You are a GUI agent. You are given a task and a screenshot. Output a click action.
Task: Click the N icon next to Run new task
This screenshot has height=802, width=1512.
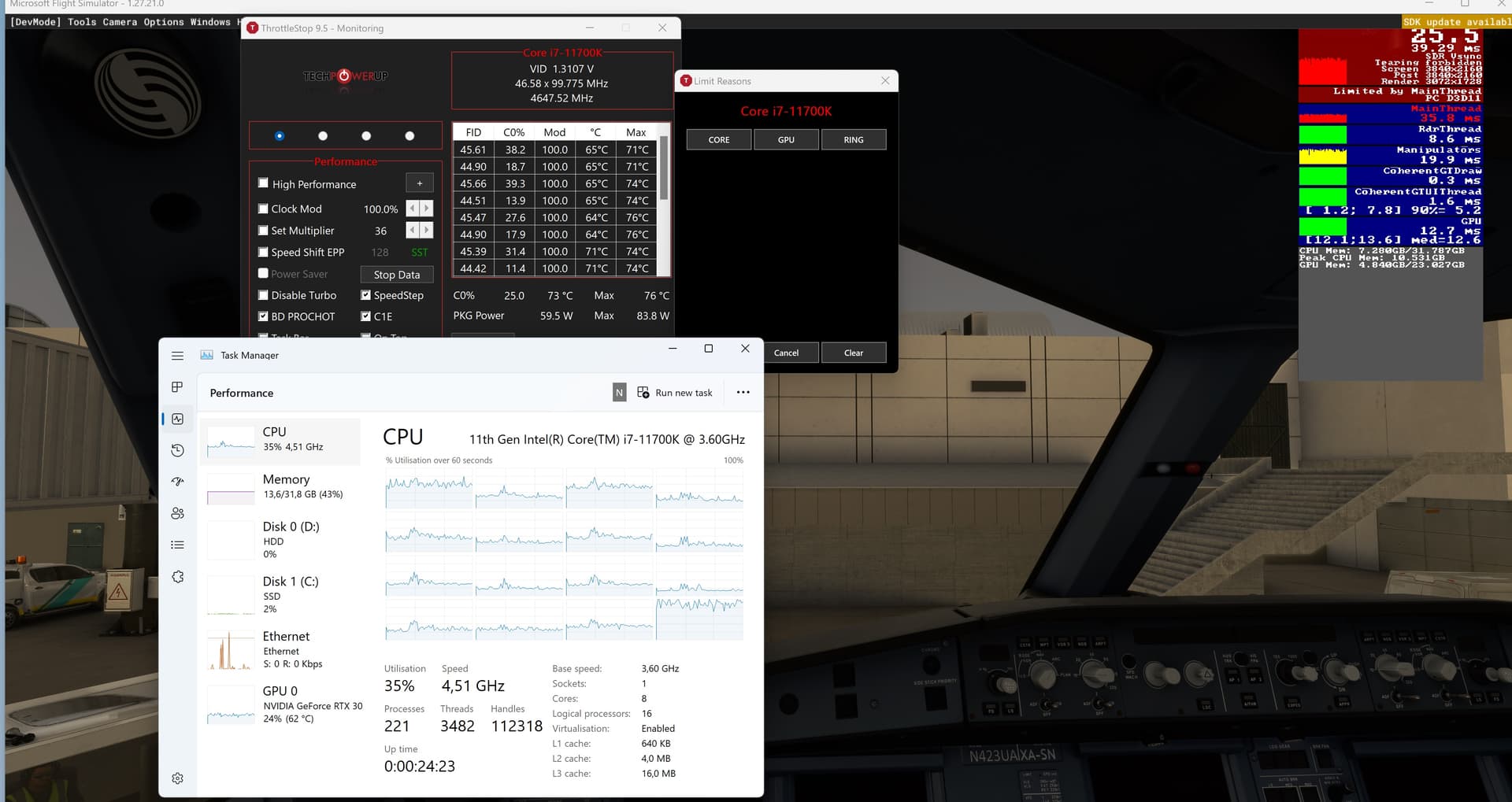click(x=619, y=393)
